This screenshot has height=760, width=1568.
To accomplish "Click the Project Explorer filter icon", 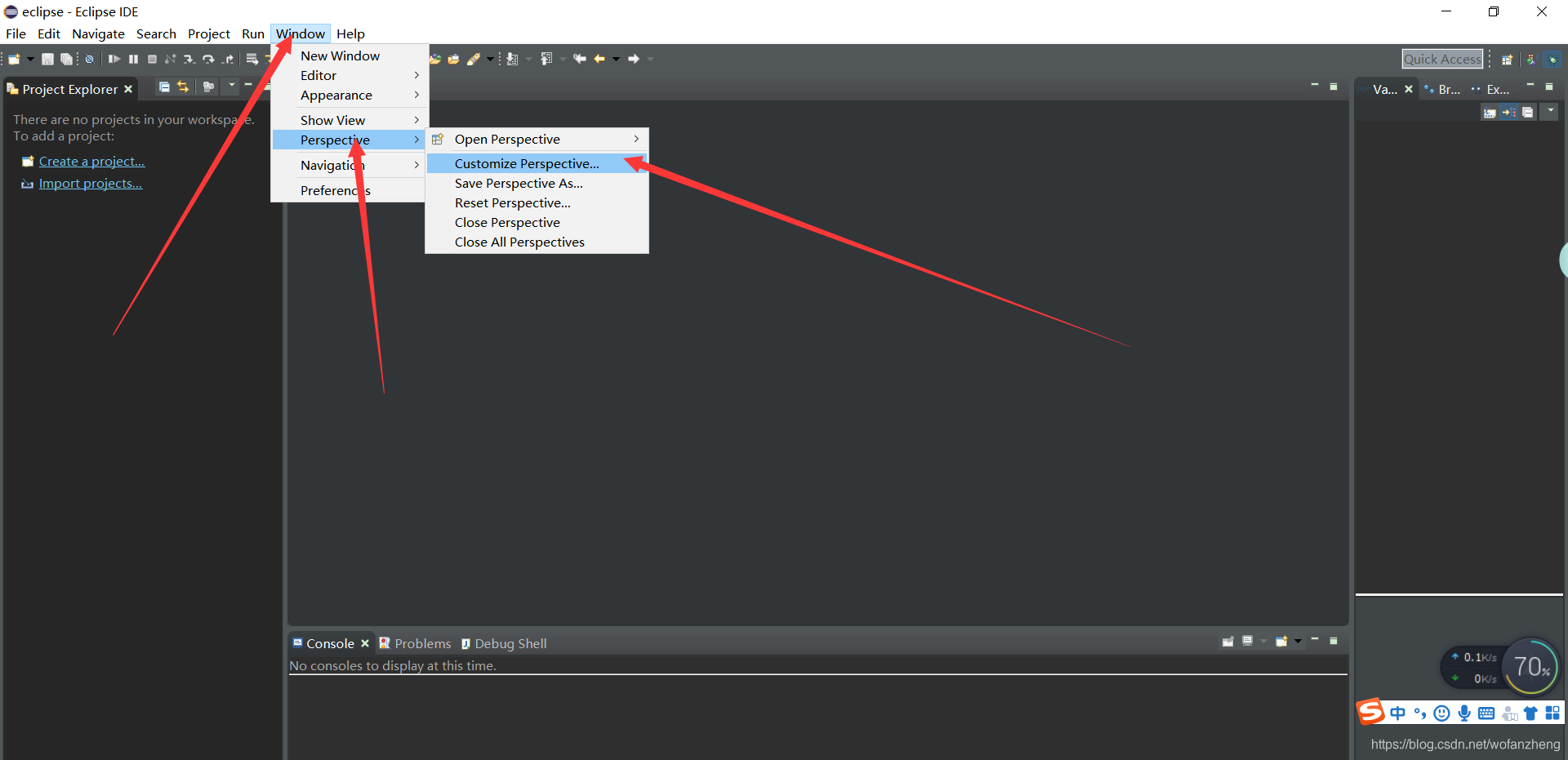I will [x=208, y=87].
